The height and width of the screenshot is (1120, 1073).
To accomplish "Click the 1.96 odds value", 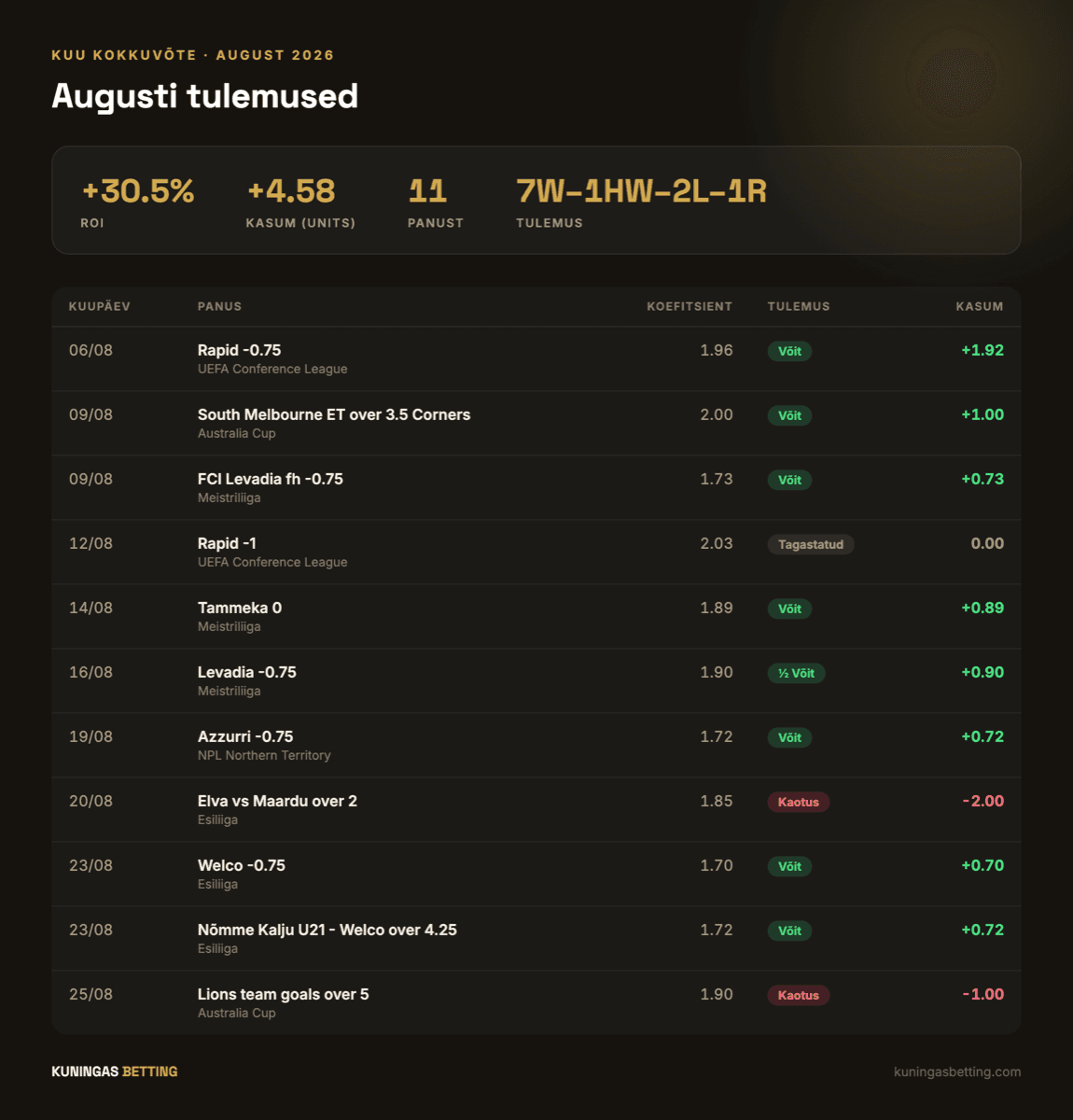I will point(717,350).
